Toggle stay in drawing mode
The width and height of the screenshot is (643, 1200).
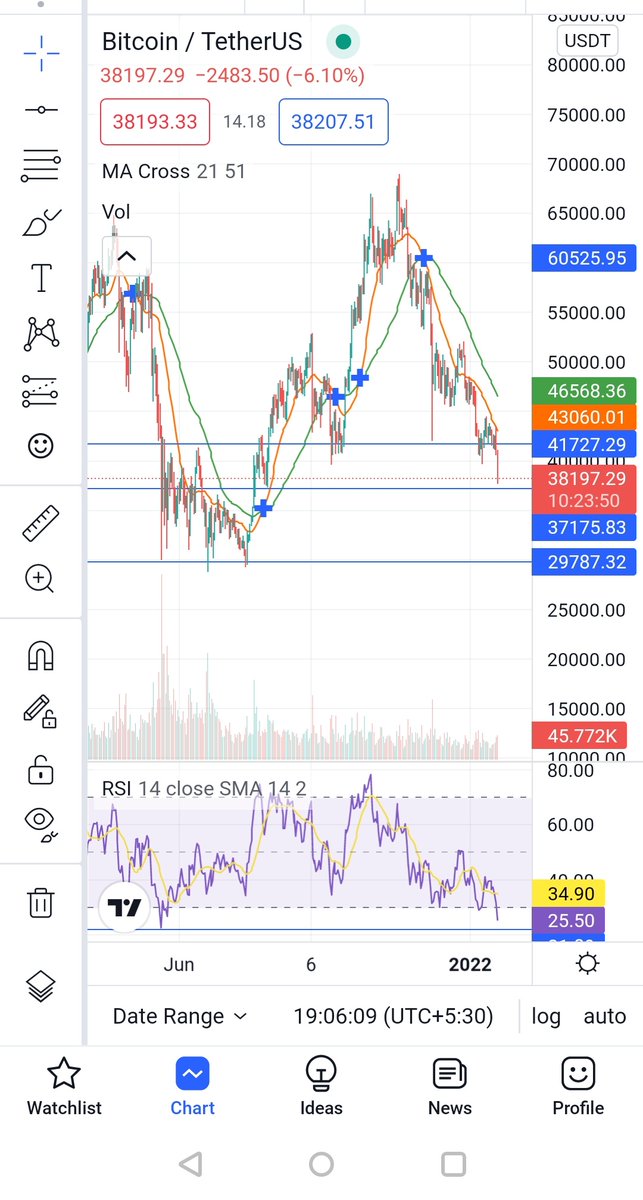click(x=41, y=712)
